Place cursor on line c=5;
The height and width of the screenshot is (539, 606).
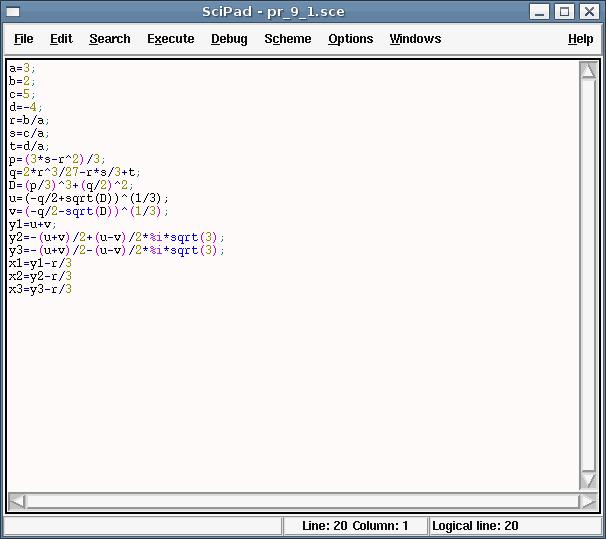point(22,94)
